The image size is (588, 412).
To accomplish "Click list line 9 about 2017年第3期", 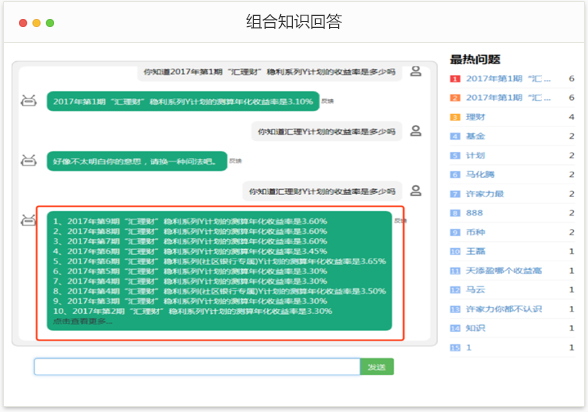I will coord(190,301).
